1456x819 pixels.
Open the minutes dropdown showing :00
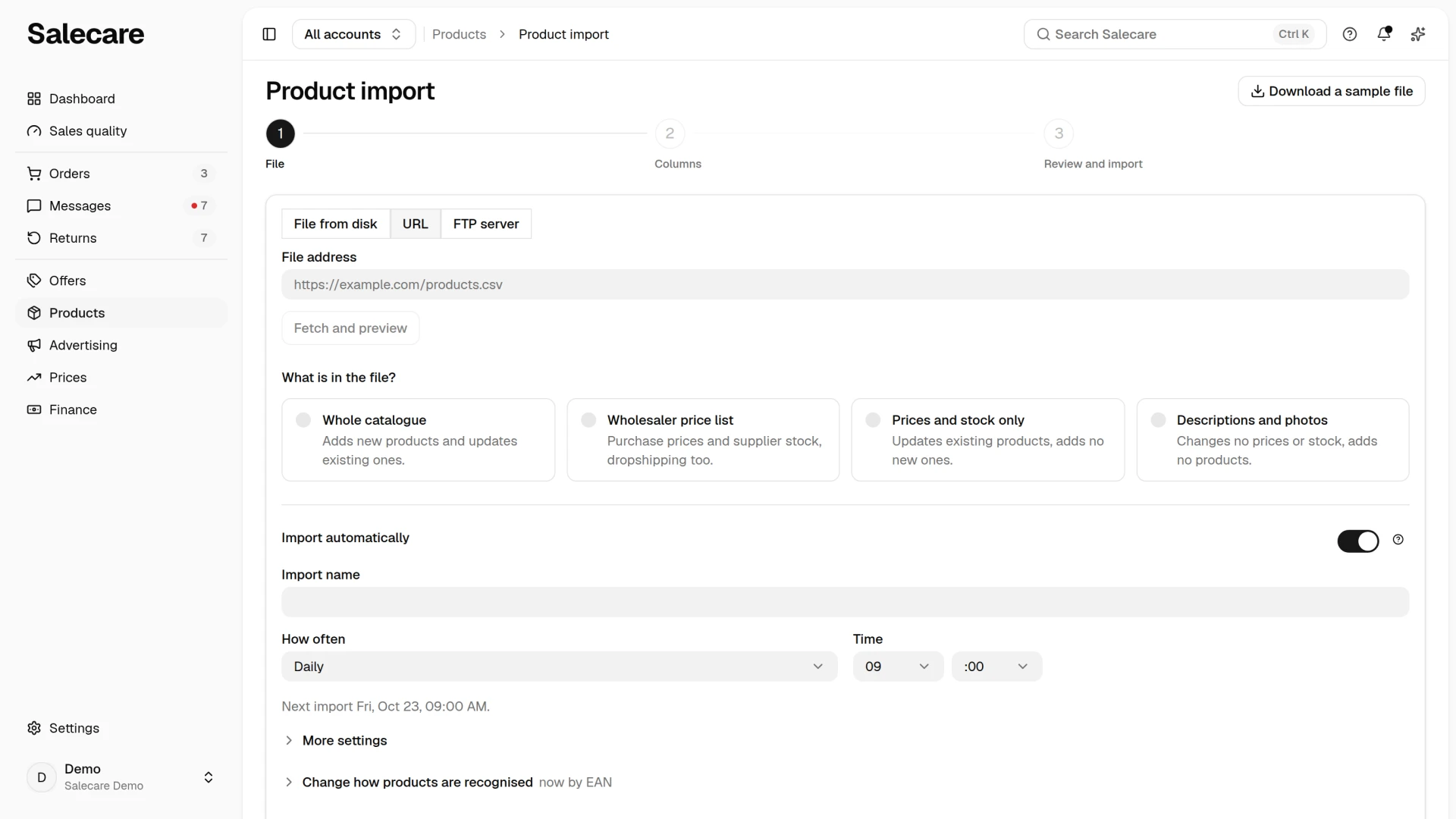996,667
